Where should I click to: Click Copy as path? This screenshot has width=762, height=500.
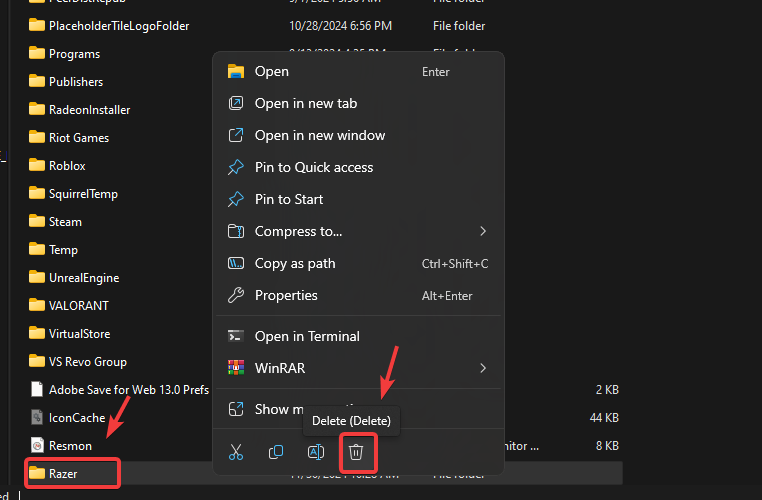295,263
